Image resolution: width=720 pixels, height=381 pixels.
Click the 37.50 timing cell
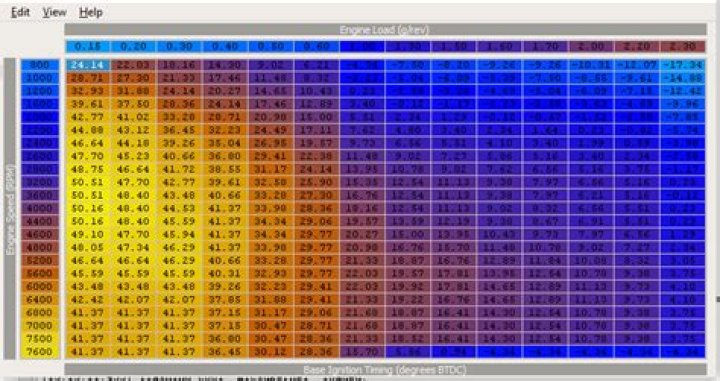[x=133, y=104]
